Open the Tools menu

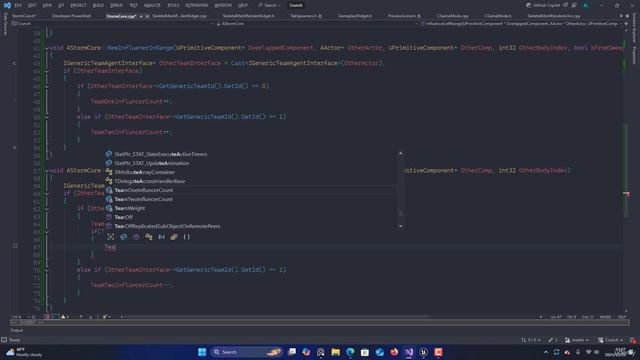[x=173, y=5]
